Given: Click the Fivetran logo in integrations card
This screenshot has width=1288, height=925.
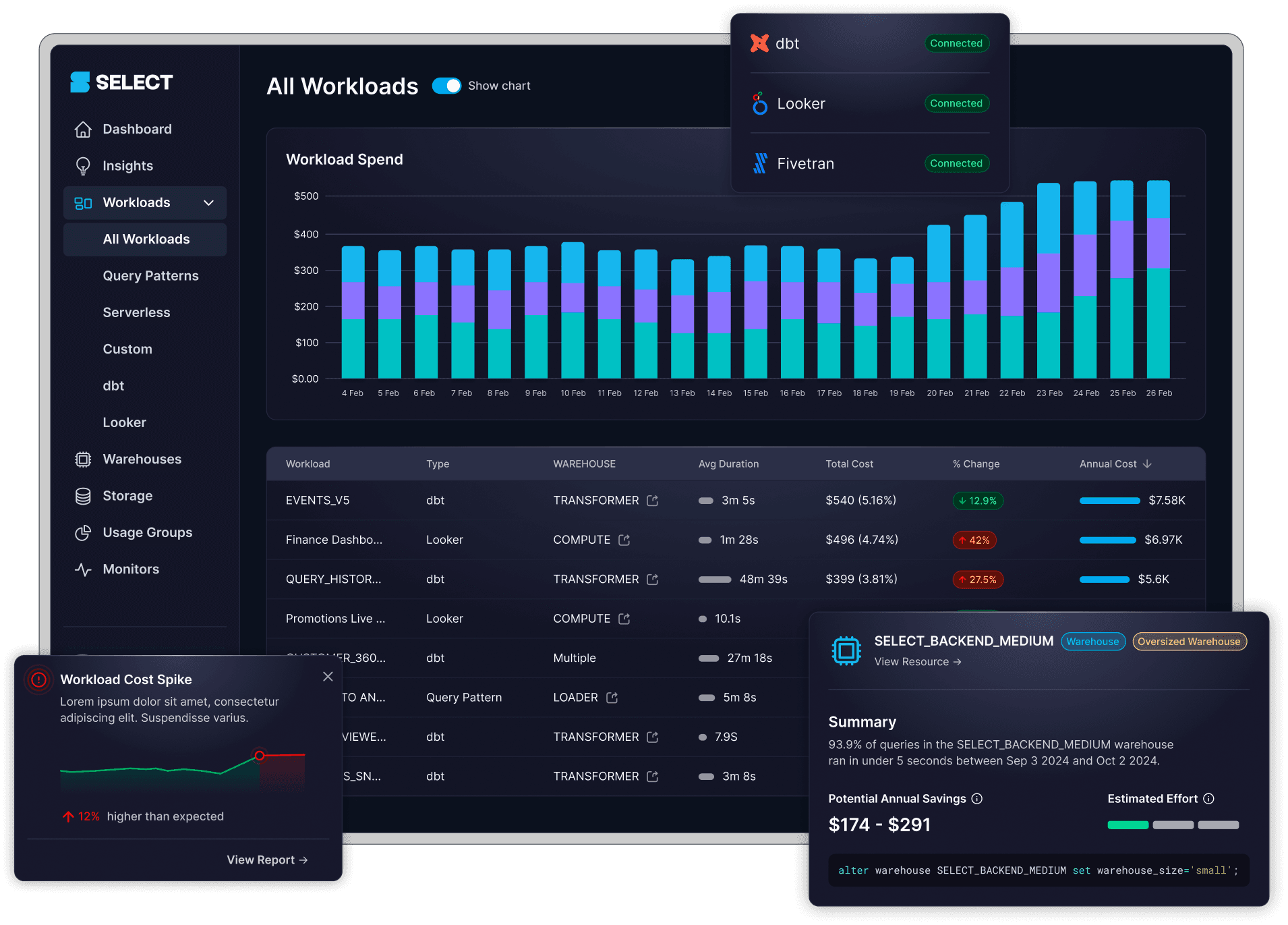Looking at the screenshot, I should coord(760,163).
